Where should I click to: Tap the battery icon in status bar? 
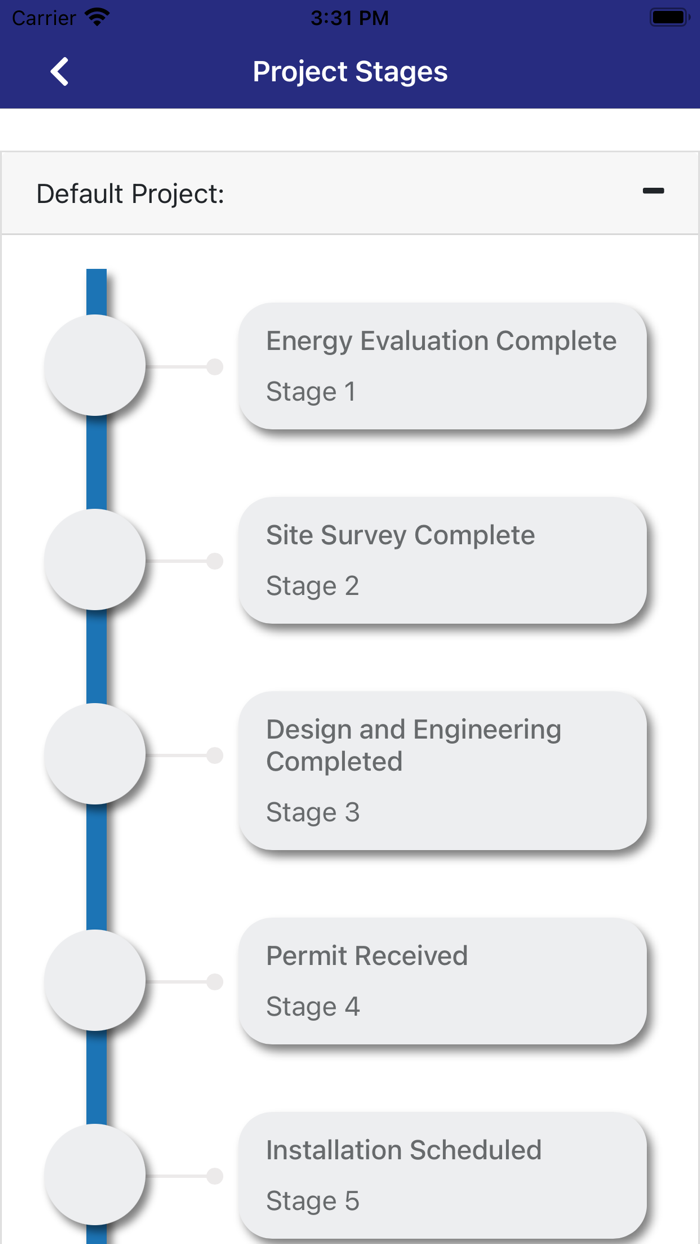tap(667, 17)
